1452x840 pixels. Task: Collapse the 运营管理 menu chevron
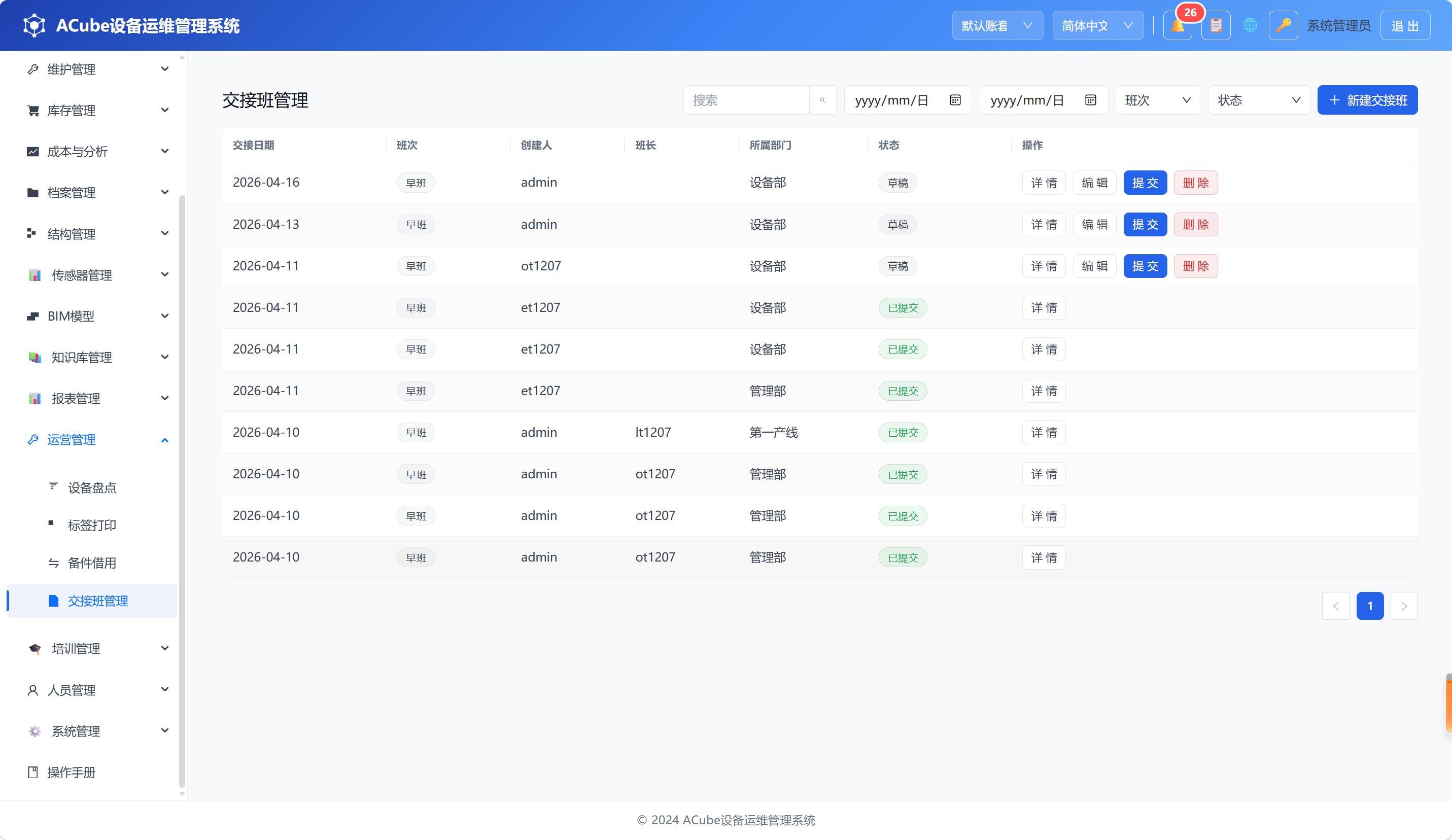click(x=165, y=440)
